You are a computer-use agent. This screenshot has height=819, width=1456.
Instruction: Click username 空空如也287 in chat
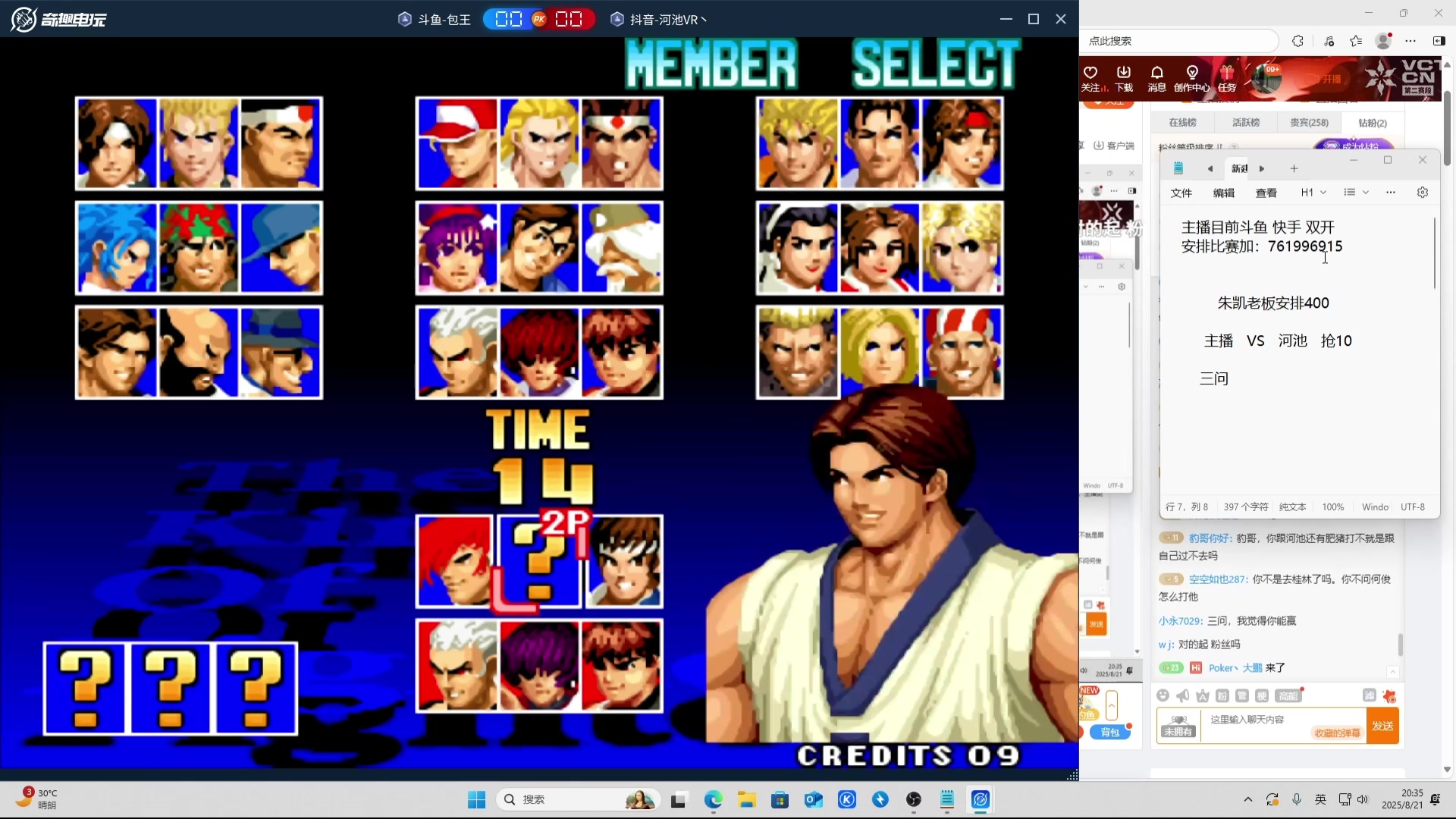click(x=1218, y=579)
